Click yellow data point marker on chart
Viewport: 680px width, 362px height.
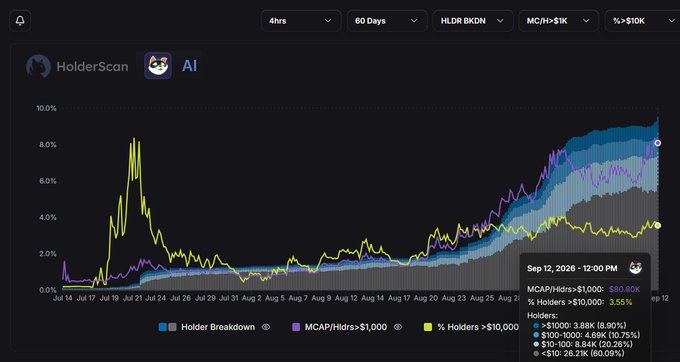coord(658,225)
